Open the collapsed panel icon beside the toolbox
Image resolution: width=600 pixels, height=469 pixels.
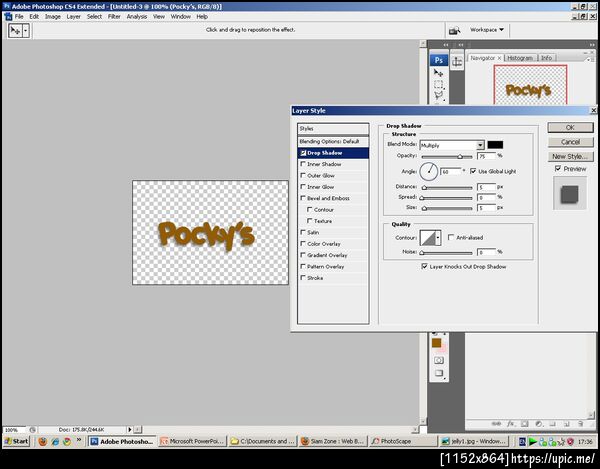[x=457, y=62]
